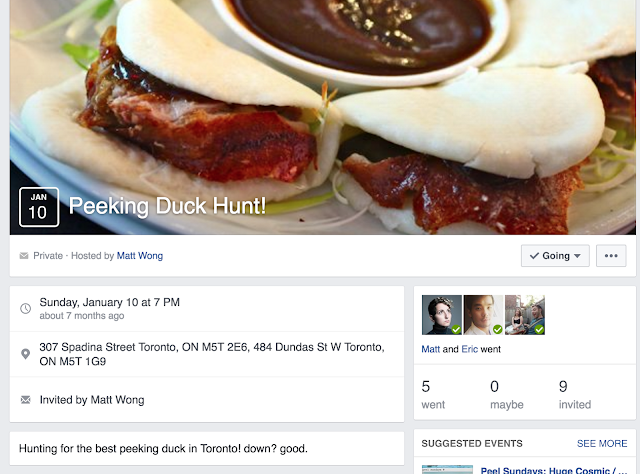The image size is (640, 474).
Task: Click the second attendee profile photo
Action: (483, 315)
